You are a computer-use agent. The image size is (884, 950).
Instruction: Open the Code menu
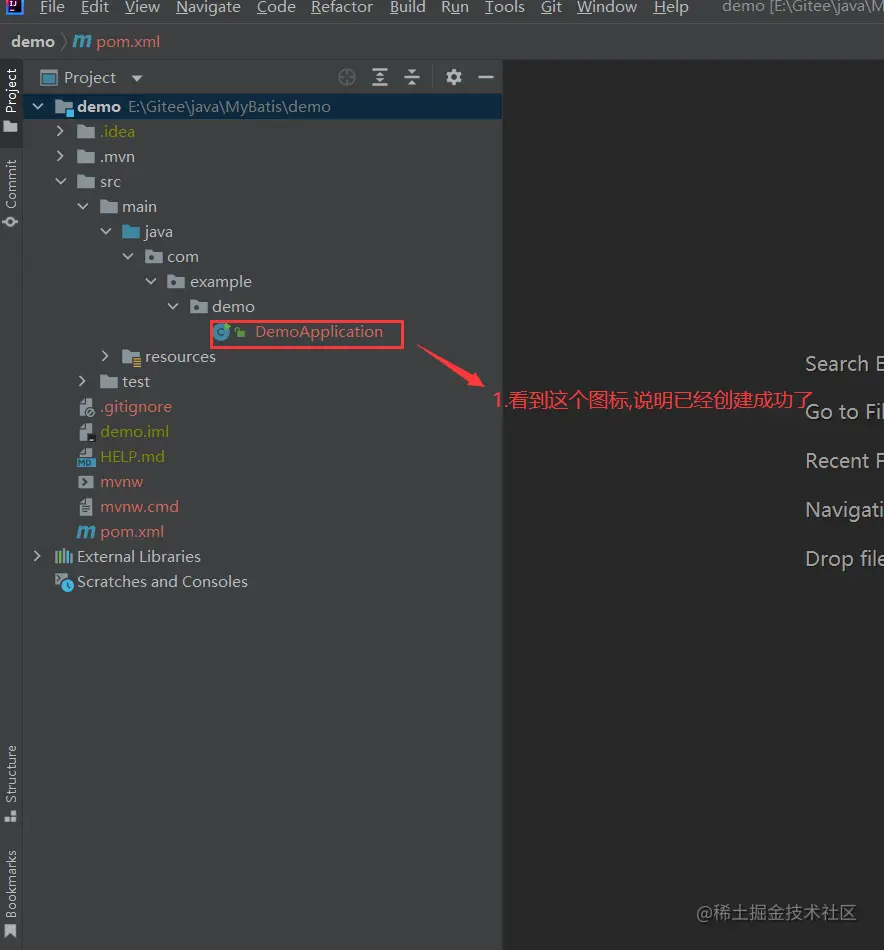point(276,7)
